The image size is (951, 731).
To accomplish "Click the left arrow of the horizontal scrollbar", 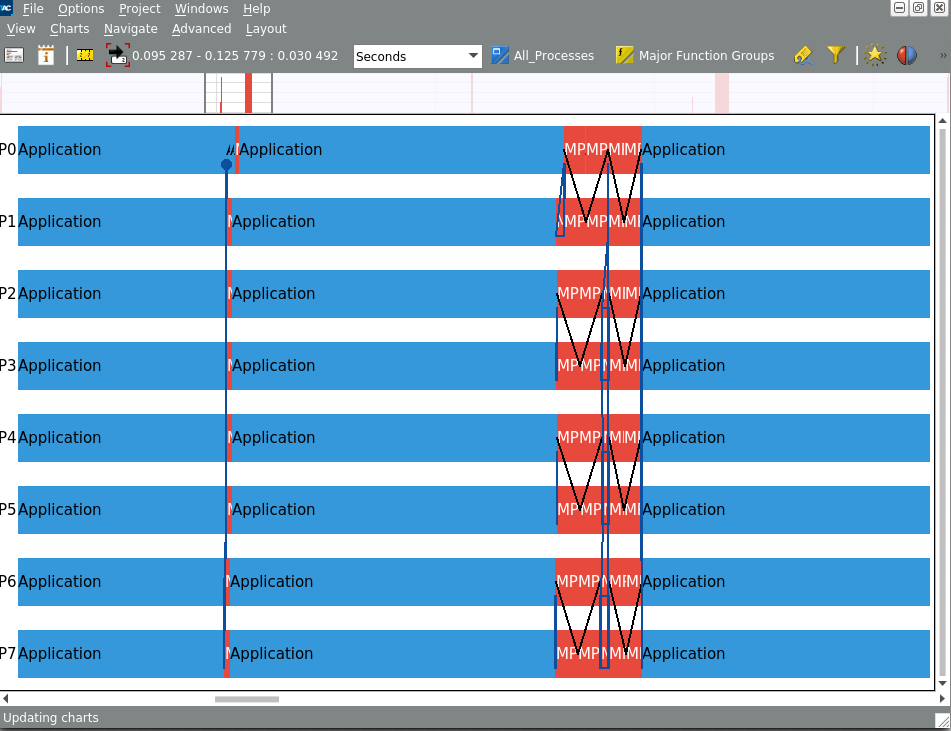I will pyautogui.click(x=5, y=699).
